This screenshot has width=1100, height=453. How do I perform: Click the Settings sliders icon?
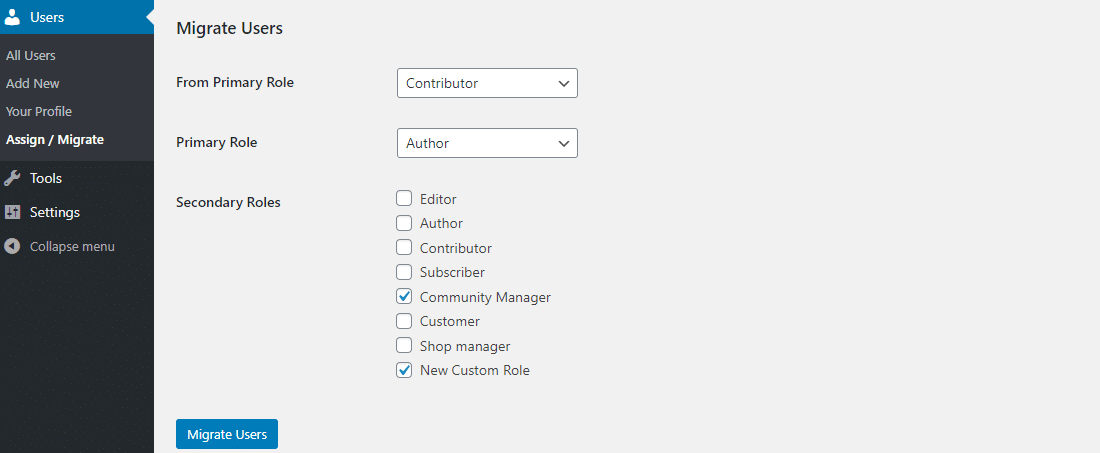(x=13, y=212)
